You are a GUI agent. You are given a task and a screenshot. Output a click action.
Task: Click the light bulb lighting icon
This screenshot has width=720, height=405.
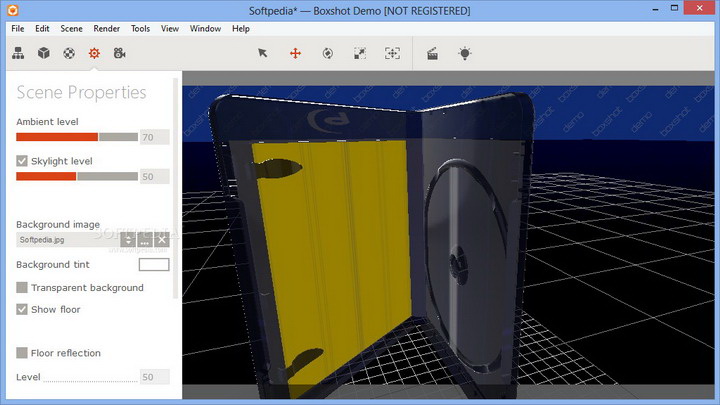pyautogui.click(x=465, y=53)
